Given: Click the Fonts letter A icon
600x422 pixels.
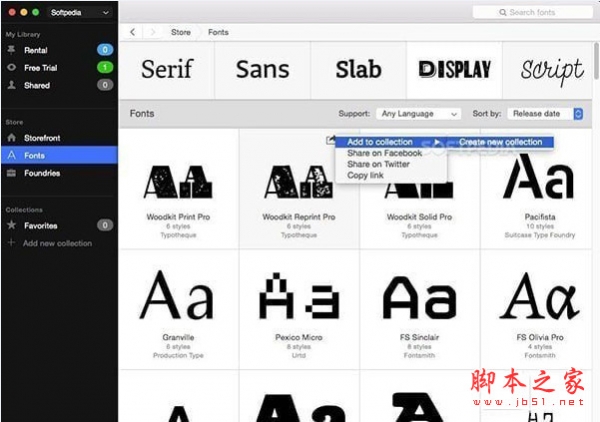Looking at the screenshot, I should coord(11,155).
